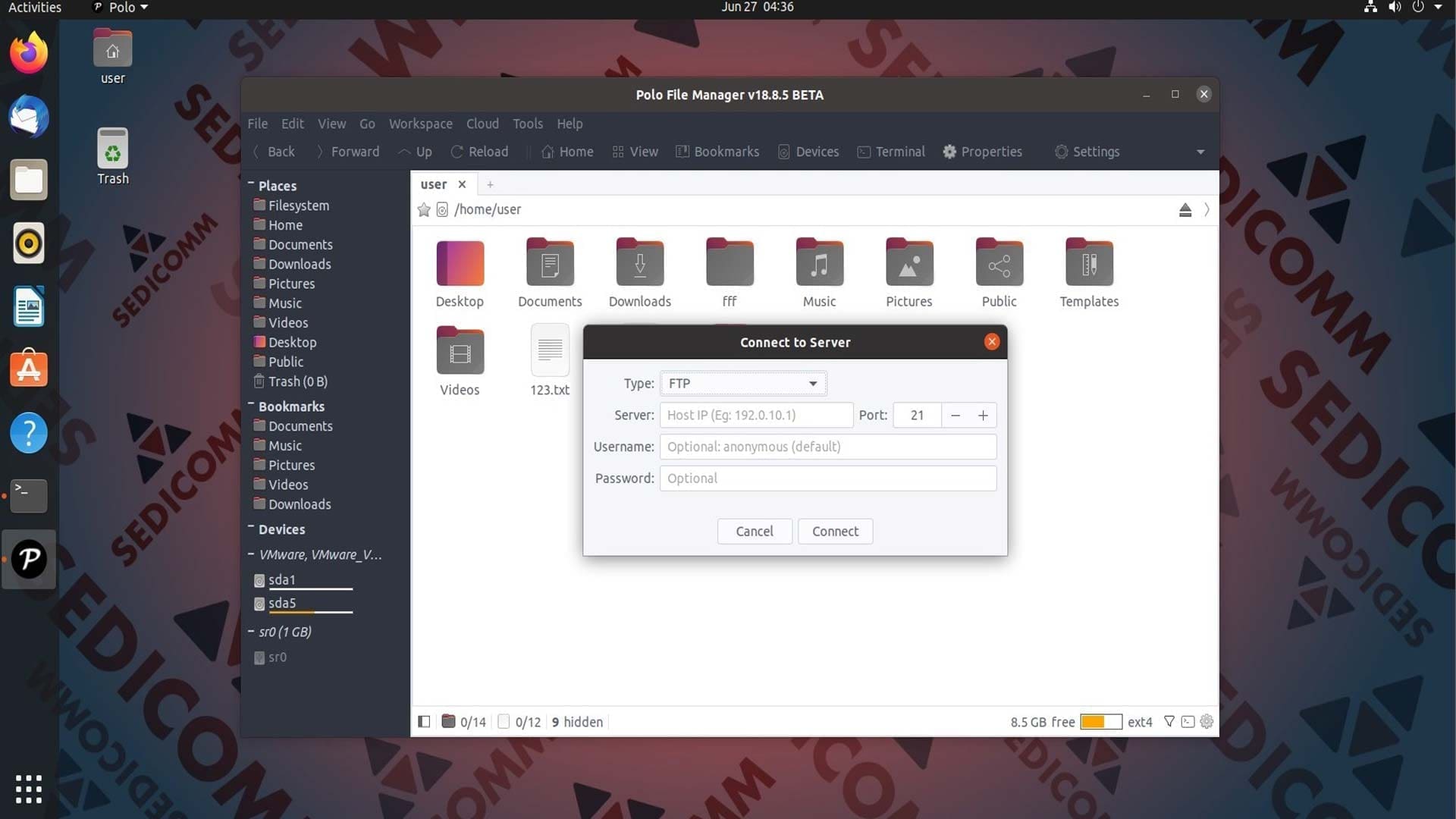Click the eject icon beside path bar
This screenshot has width=1456, height=819.
pyautogui.click(x=1185, y=210)
